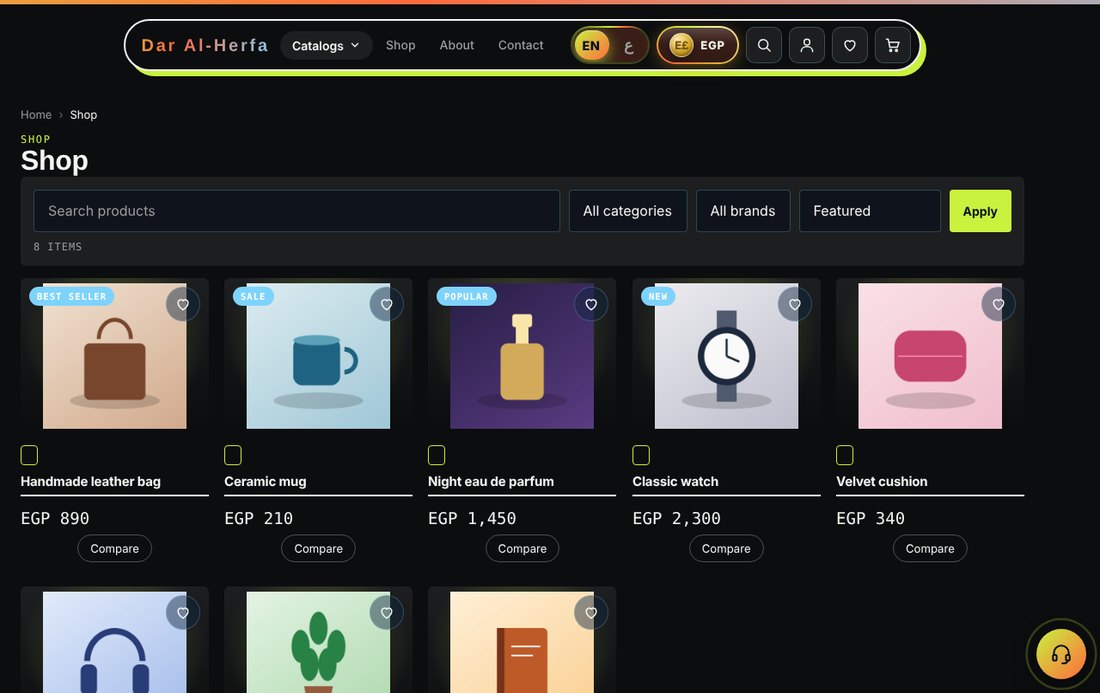This screenshot has height=693, width=1100.
Task: Open the Featured sort dropdown
Action: [x=869, y=211]
